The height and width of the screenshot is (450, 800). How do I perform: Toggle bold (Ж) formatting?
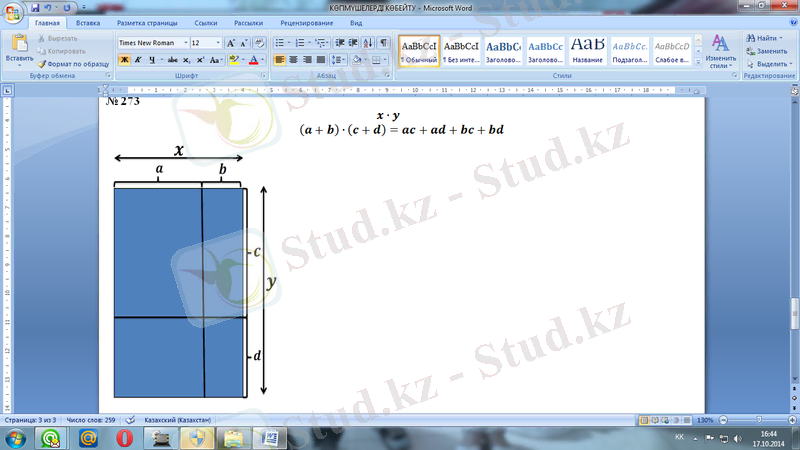[x=124, y=60]
